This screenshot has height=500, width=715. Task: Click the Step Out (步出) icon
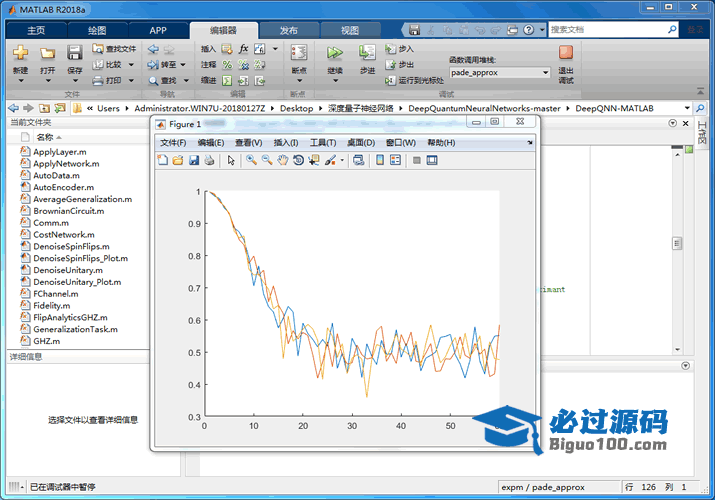tap(390, 65)
